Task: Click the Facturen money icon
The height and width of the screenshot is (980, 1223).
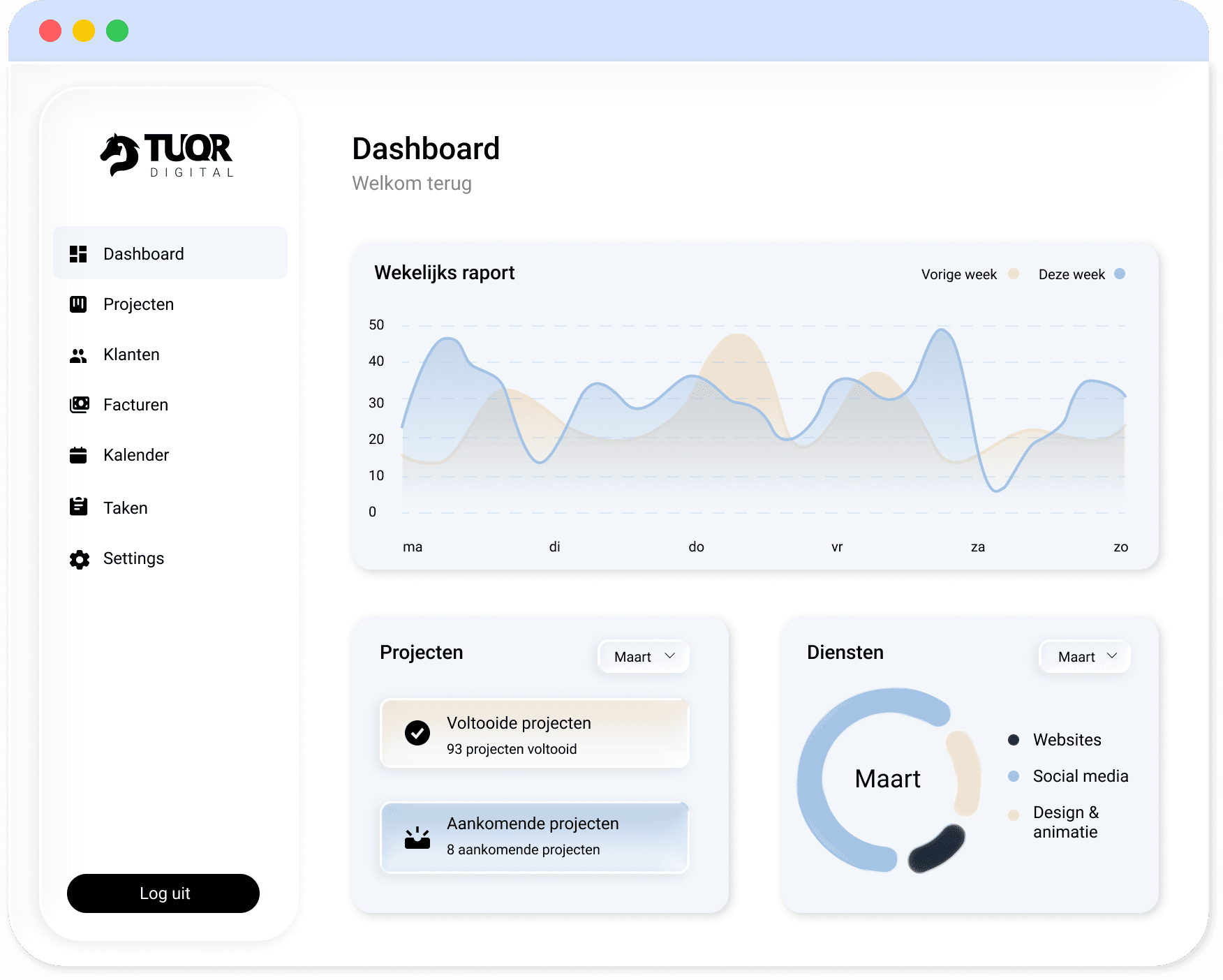Action: (79, 404)
